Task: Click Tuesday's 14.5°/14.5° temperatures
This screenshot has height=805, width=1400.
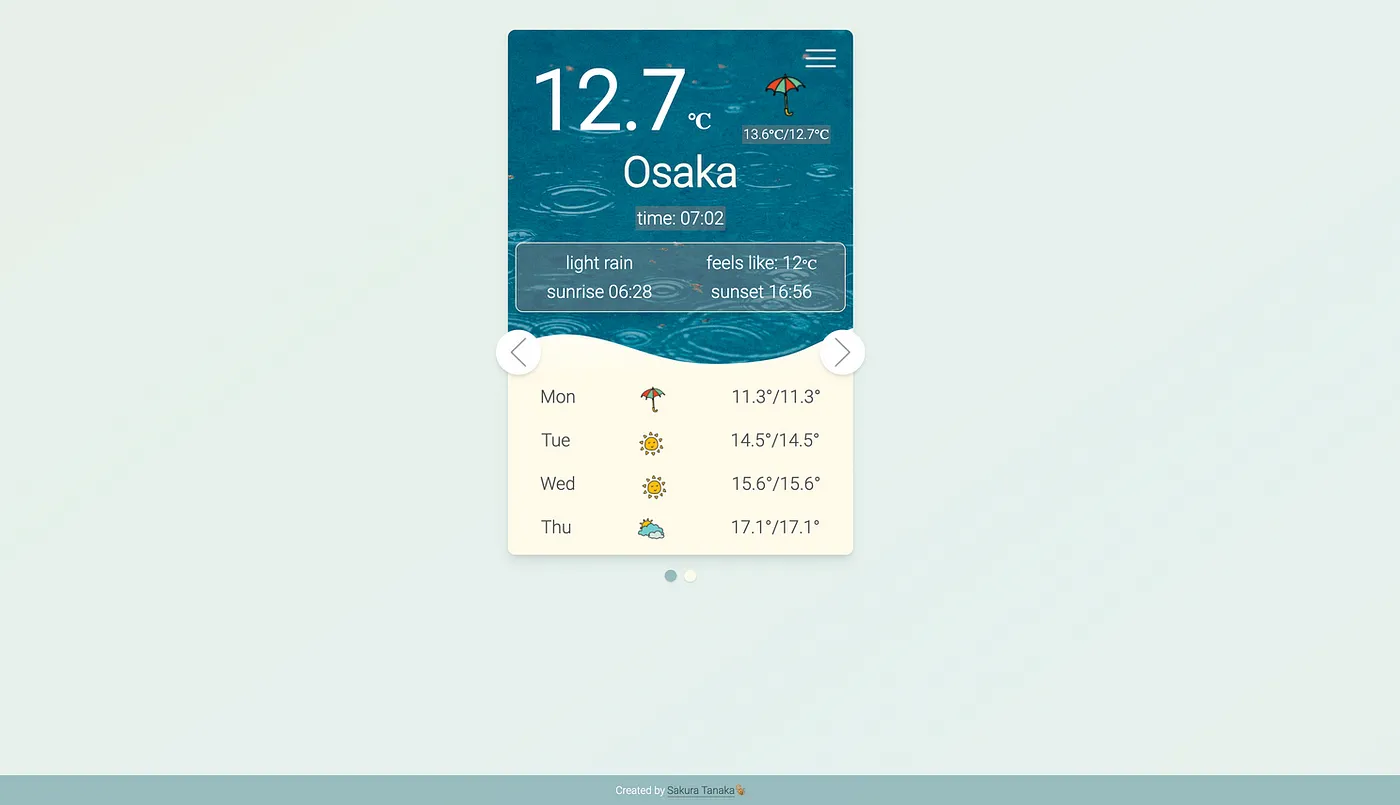Action: click(x=775, y=440)
